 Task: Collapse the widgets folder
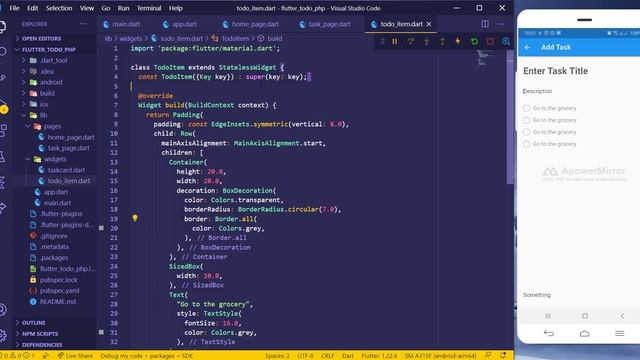tap(55, 159)
